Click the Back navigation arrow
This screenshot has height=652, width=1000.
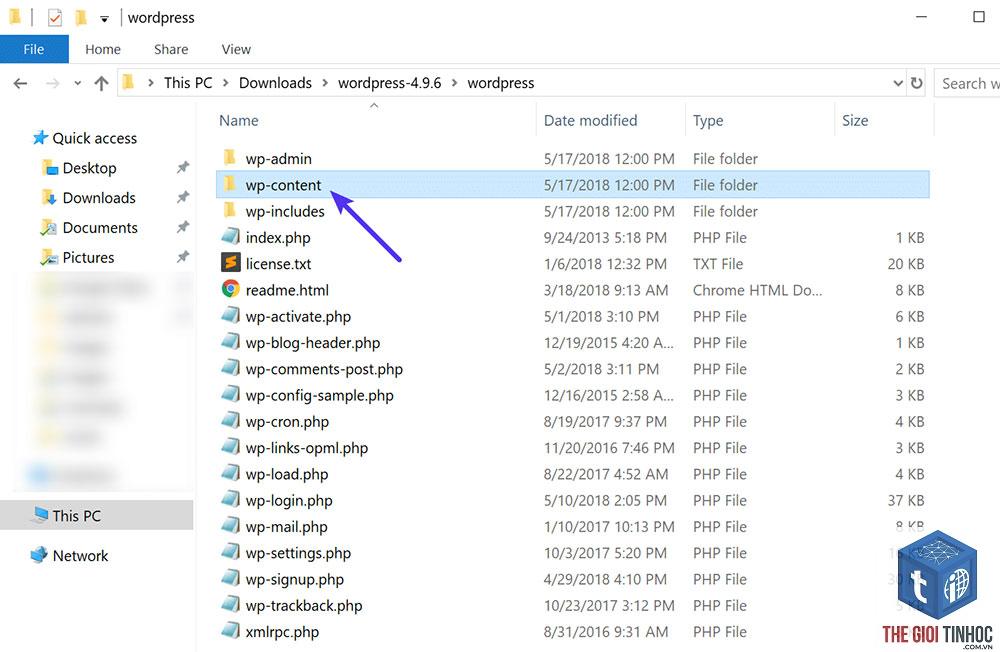coord(20,84)
